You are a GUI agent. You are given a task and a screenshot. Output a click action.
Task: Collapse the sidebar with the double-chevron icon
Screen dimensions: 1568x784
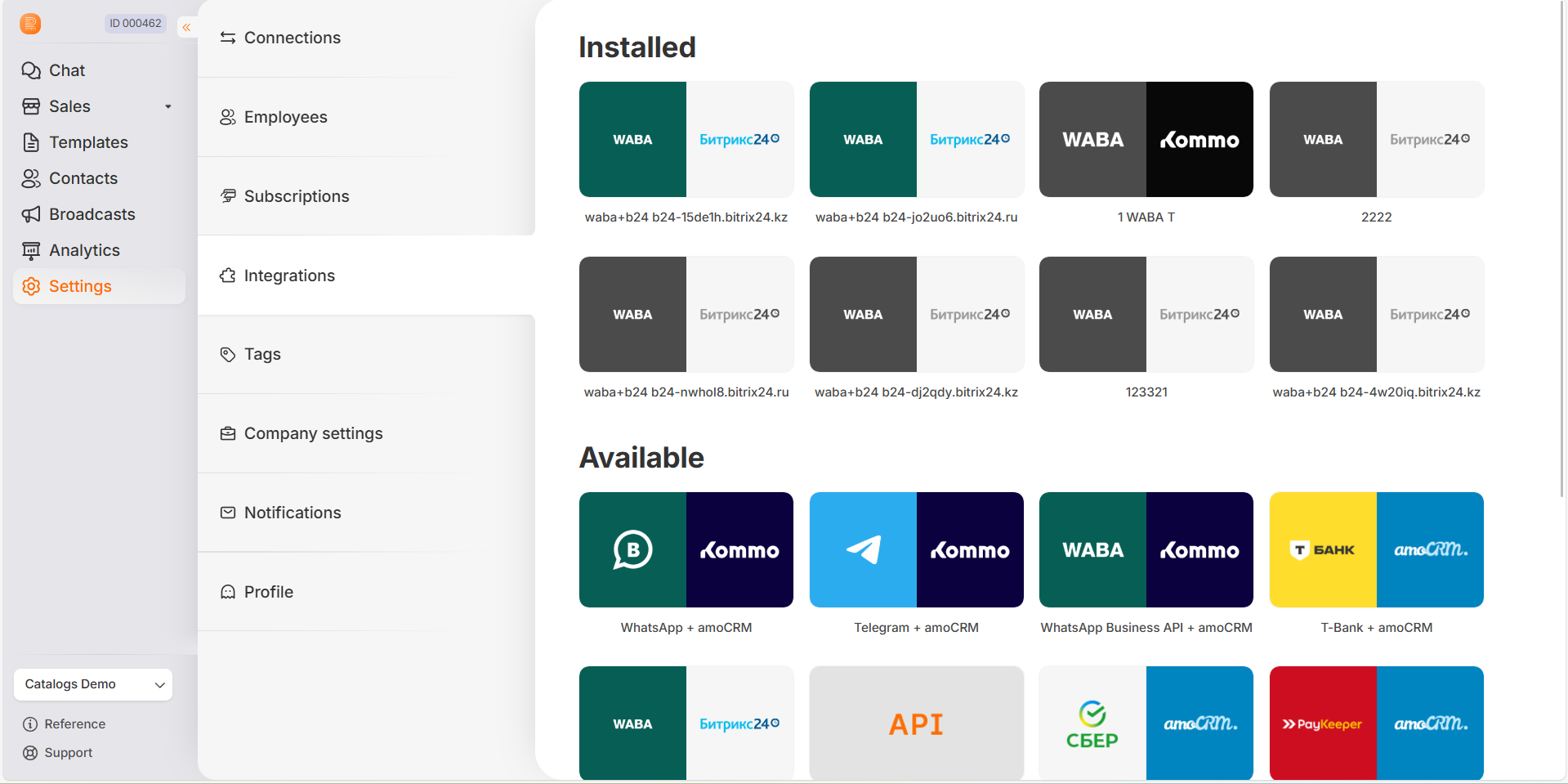click(x=187, y=27)
